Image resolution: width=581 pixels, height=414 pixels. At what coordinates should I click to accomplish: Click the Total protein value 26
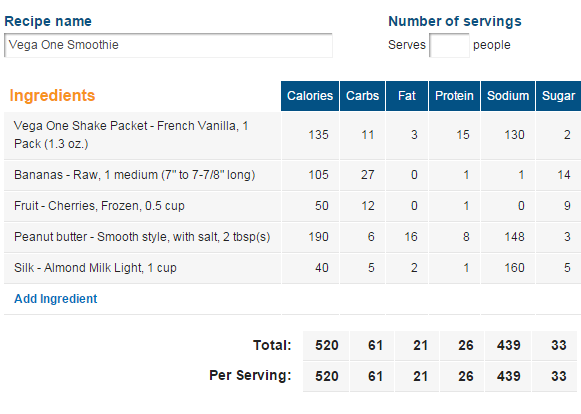465,345
